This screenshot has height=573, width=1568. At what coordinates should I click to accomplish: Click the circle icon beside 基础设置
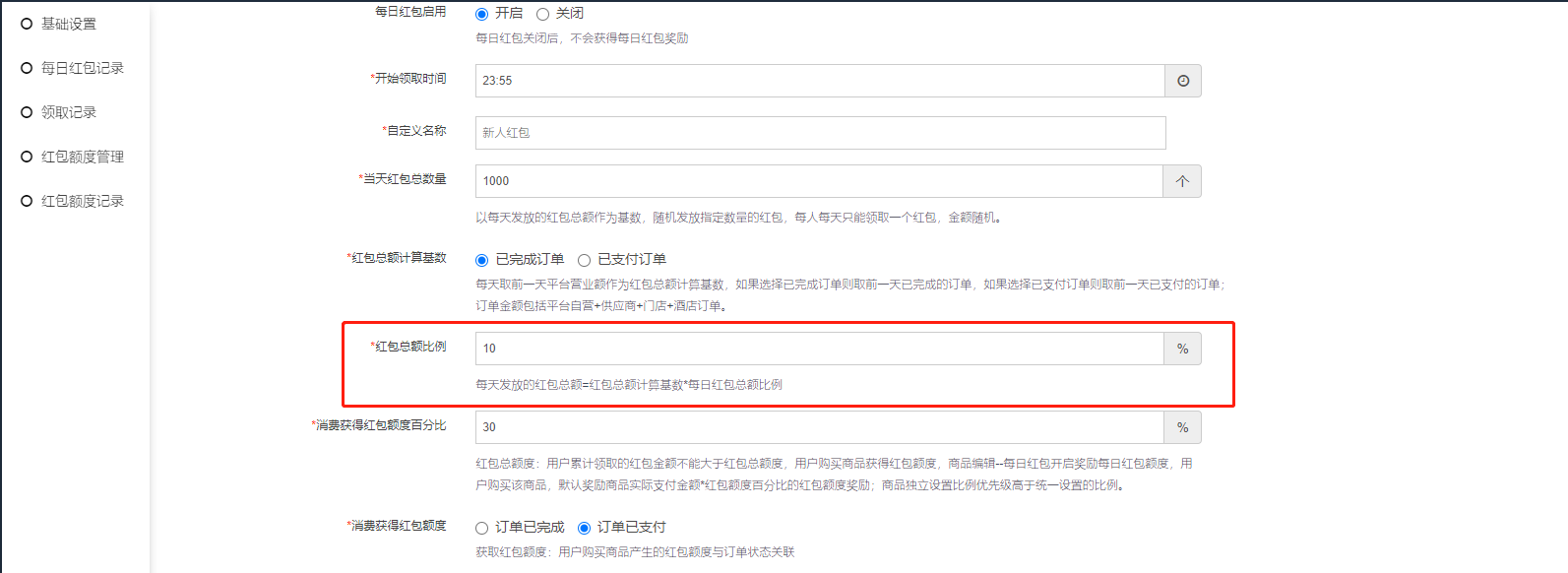(x=27, y=24)
